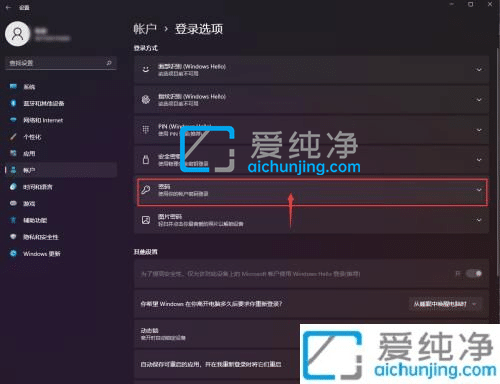Click the 密码 row title text
The width and height of the screenshot is (500, 384).
[x=164, y=187]
